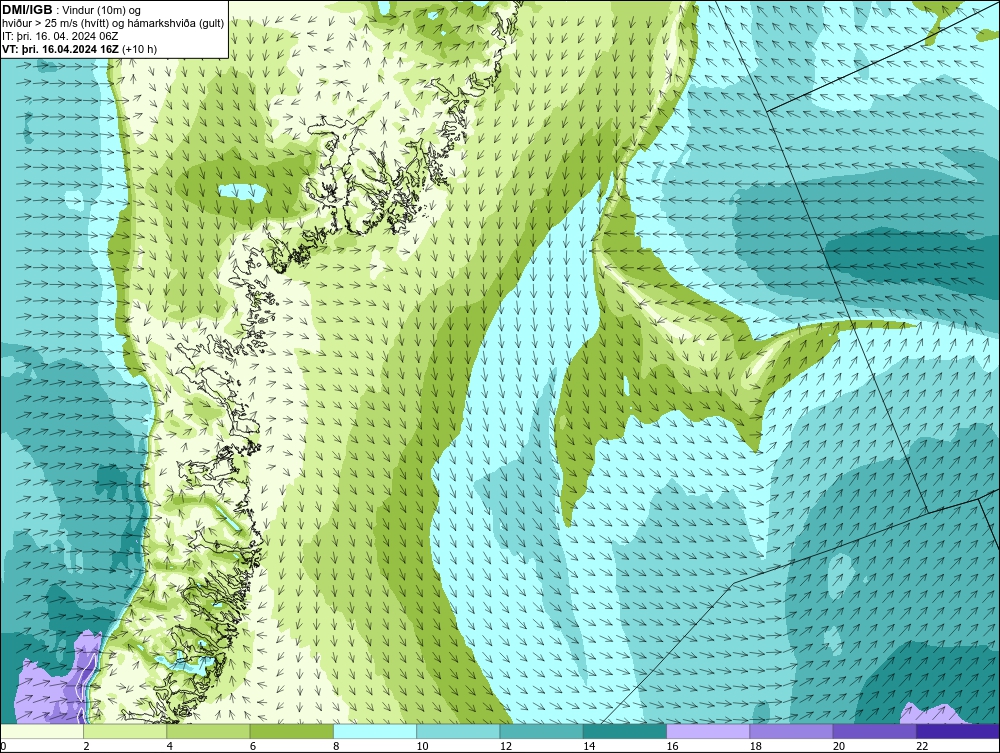Click the pale yellow 0–2 m/s legend swatch
The image size is (1000, 753).
tap(41, 731)
